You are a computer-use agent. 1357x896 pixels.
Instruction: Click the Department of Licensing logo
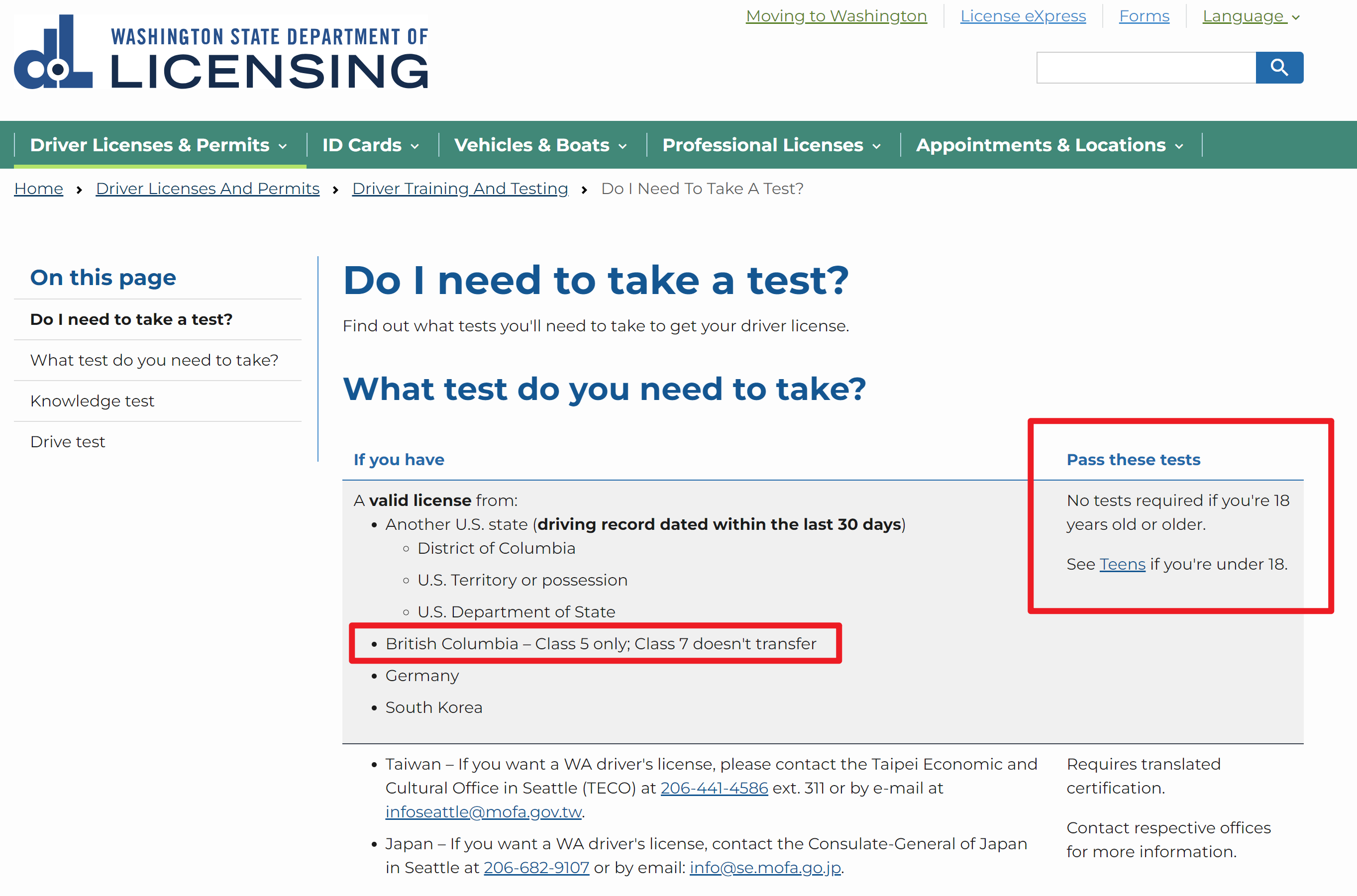tap(220, 52)
